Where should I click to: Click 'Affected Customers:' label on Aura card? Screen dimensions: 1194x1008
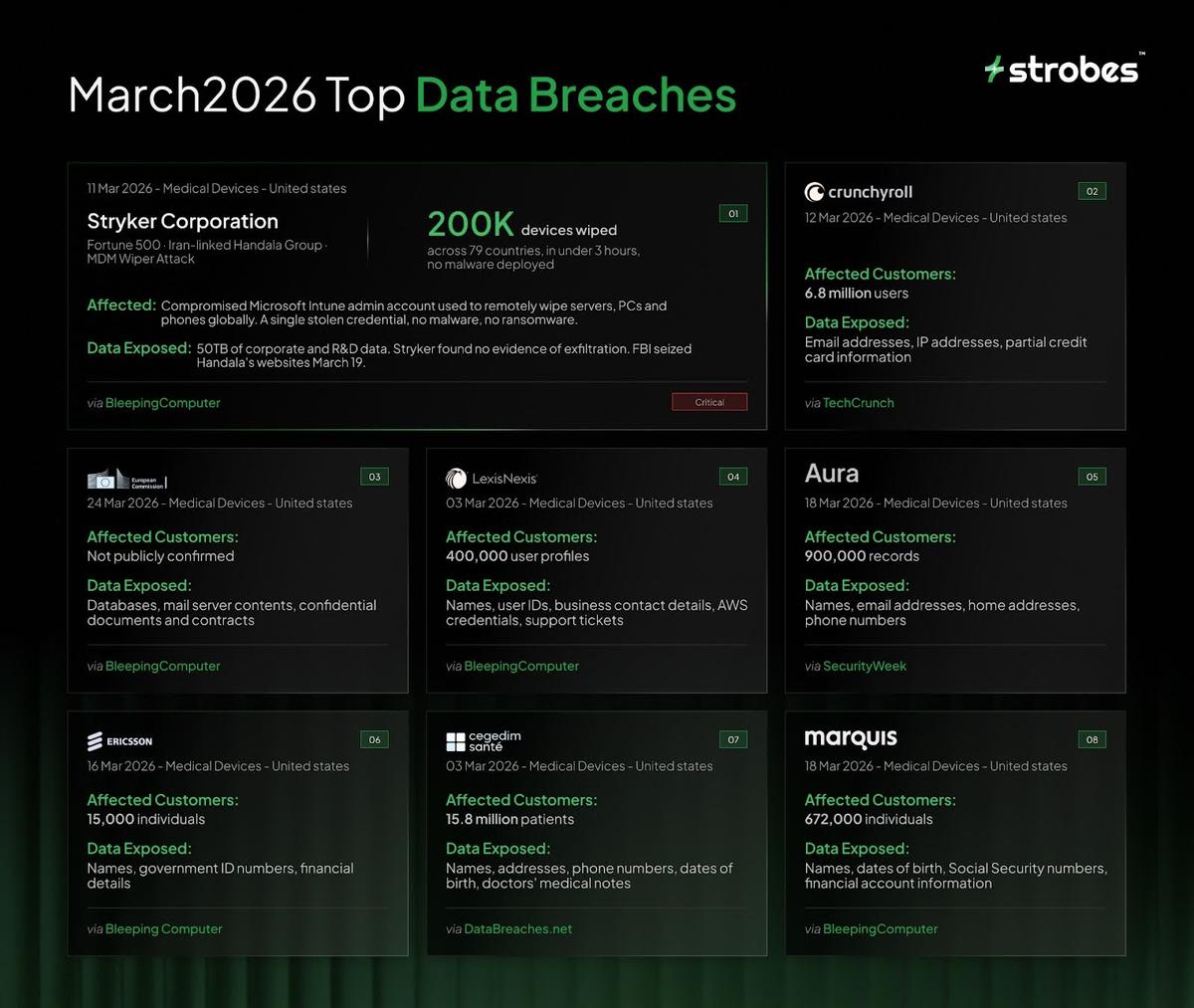(880, 536)
